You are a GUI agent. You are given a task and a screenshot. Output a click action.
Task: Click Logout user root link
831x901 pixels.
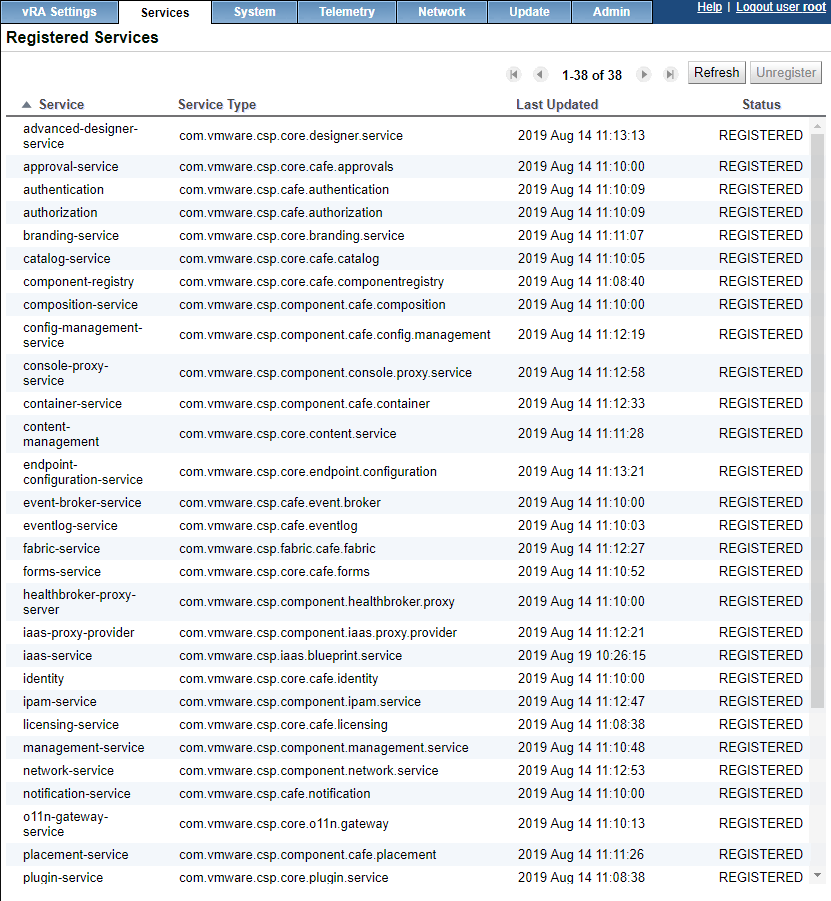pos(781,7)
